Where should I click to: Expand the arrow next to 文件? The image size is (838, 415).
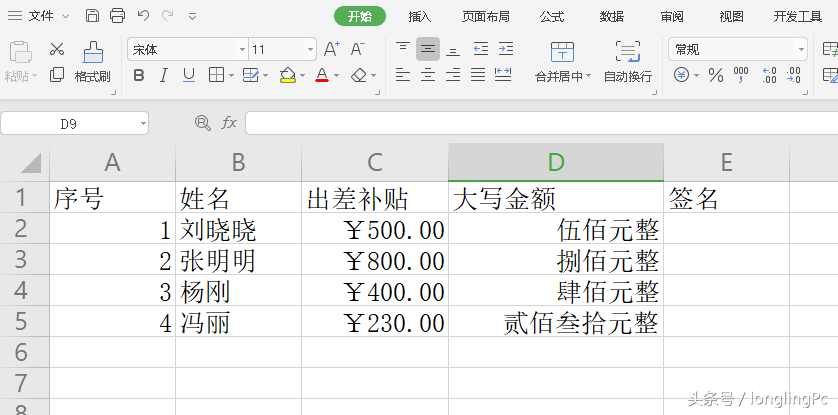tap(66, 17)
